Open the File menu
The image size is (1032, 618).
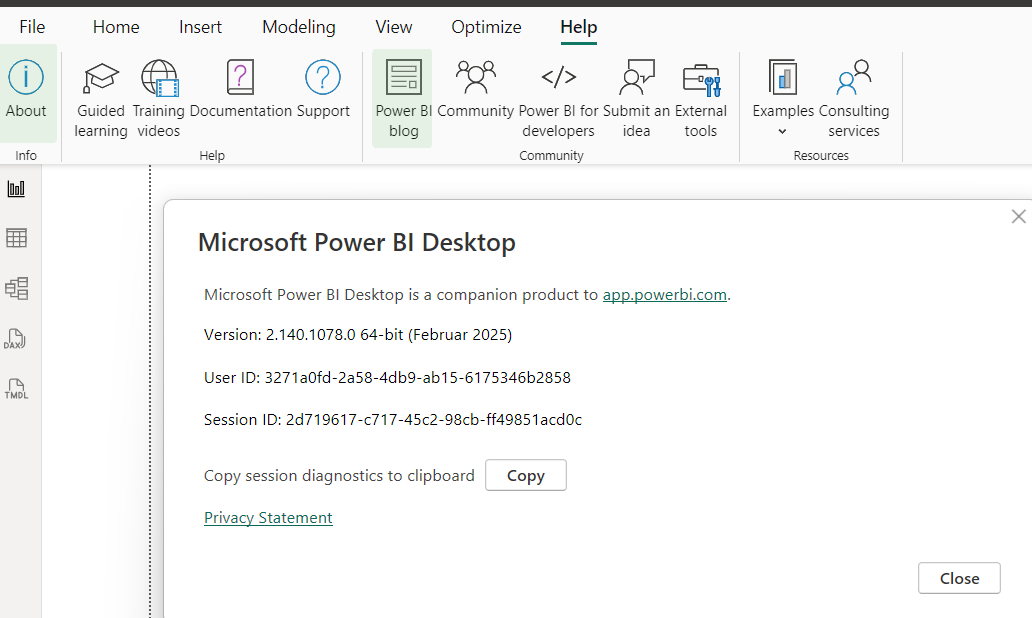[x=32, y=27]
